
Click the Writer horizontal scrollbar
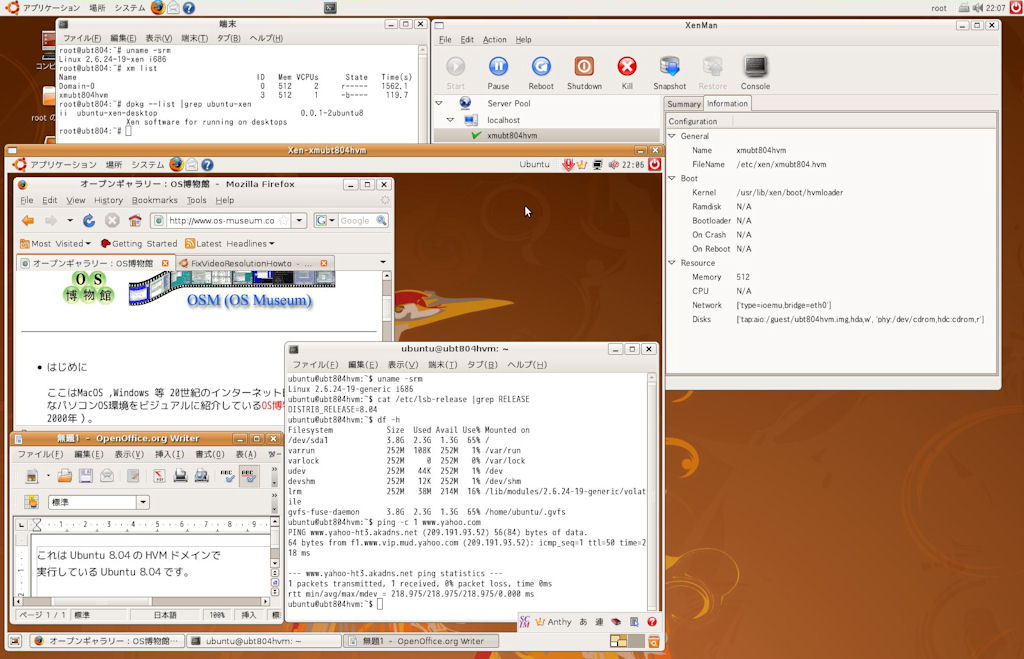[143, 601]
